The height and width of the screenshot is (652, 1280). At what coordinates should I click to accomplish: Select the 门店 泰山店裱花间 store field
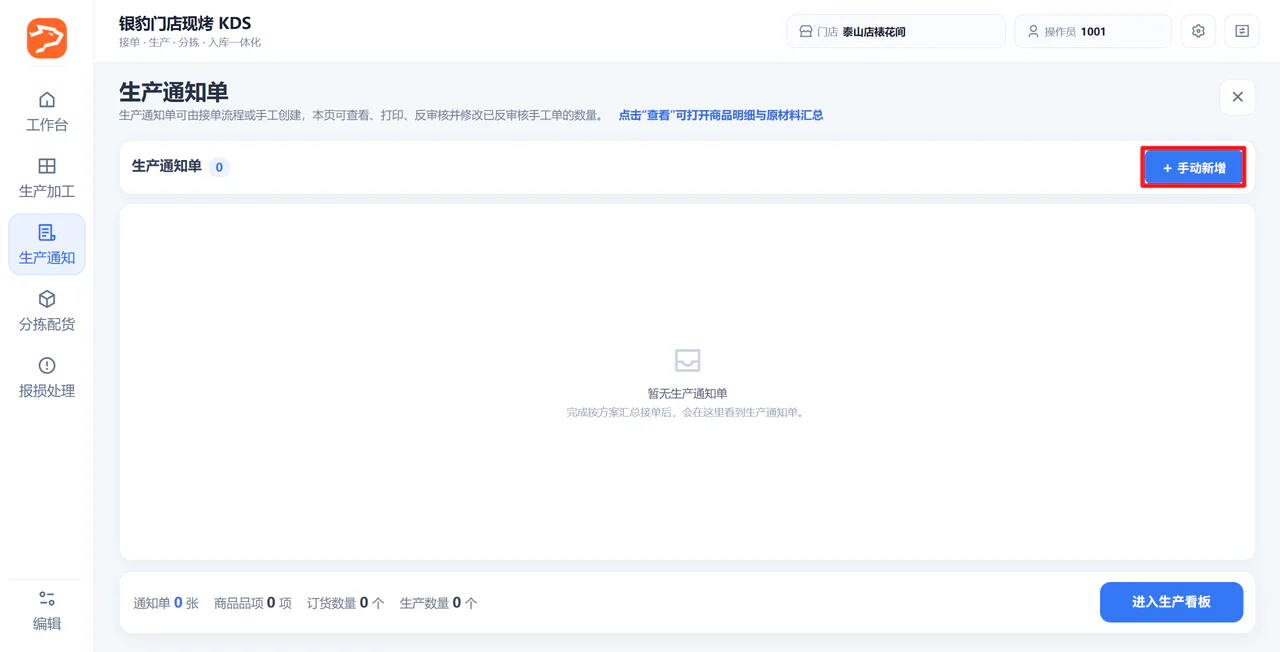pyautogui.click(x=896, y=31)
